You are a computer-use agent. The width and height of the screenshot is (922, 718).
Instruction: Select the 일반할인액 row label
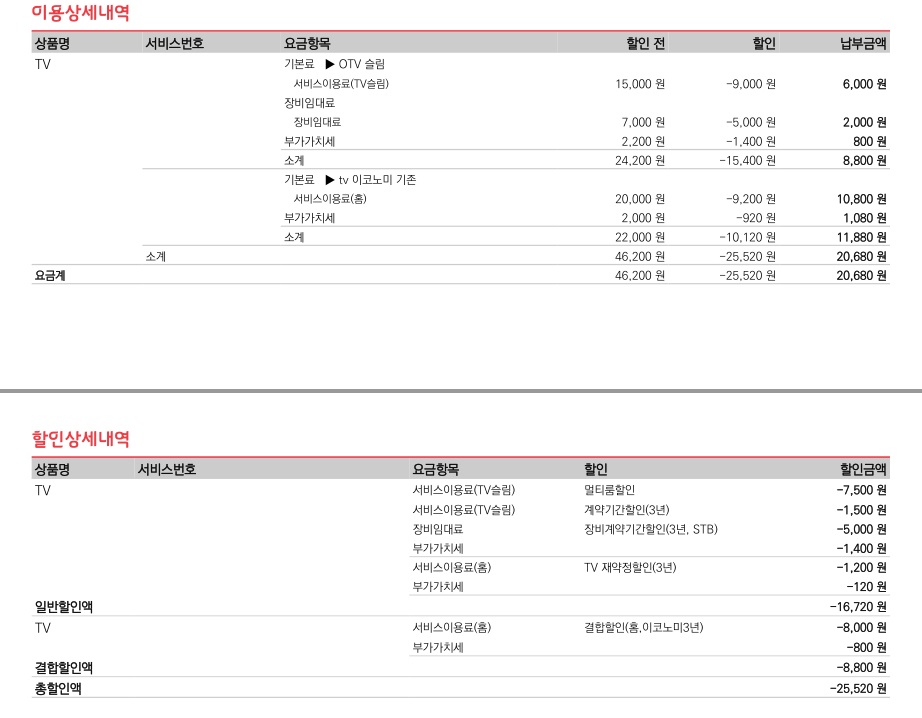[63, 606]
